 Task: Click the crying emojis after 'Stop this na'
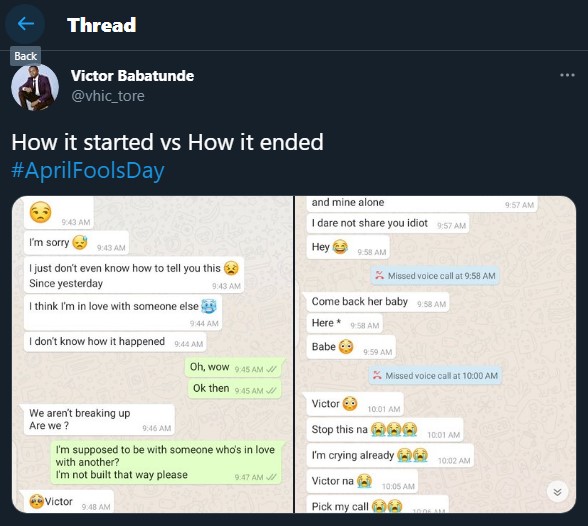(x=394, y=429)
